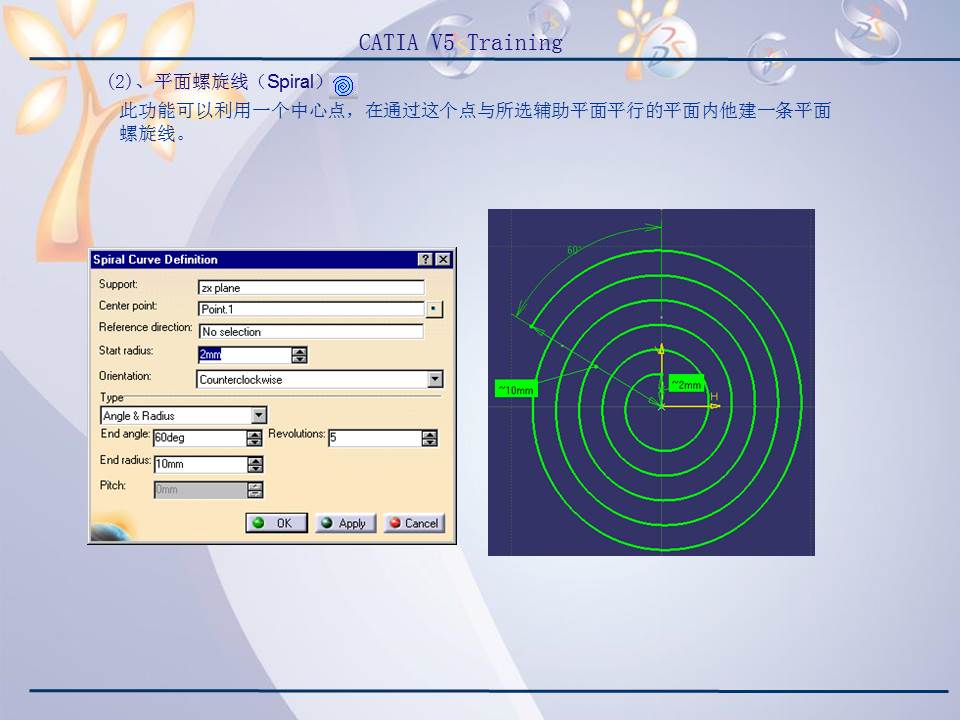Click the Help question-mark icon on the dialog
Viewport: 960px width, 720px height.
(427, 259)
